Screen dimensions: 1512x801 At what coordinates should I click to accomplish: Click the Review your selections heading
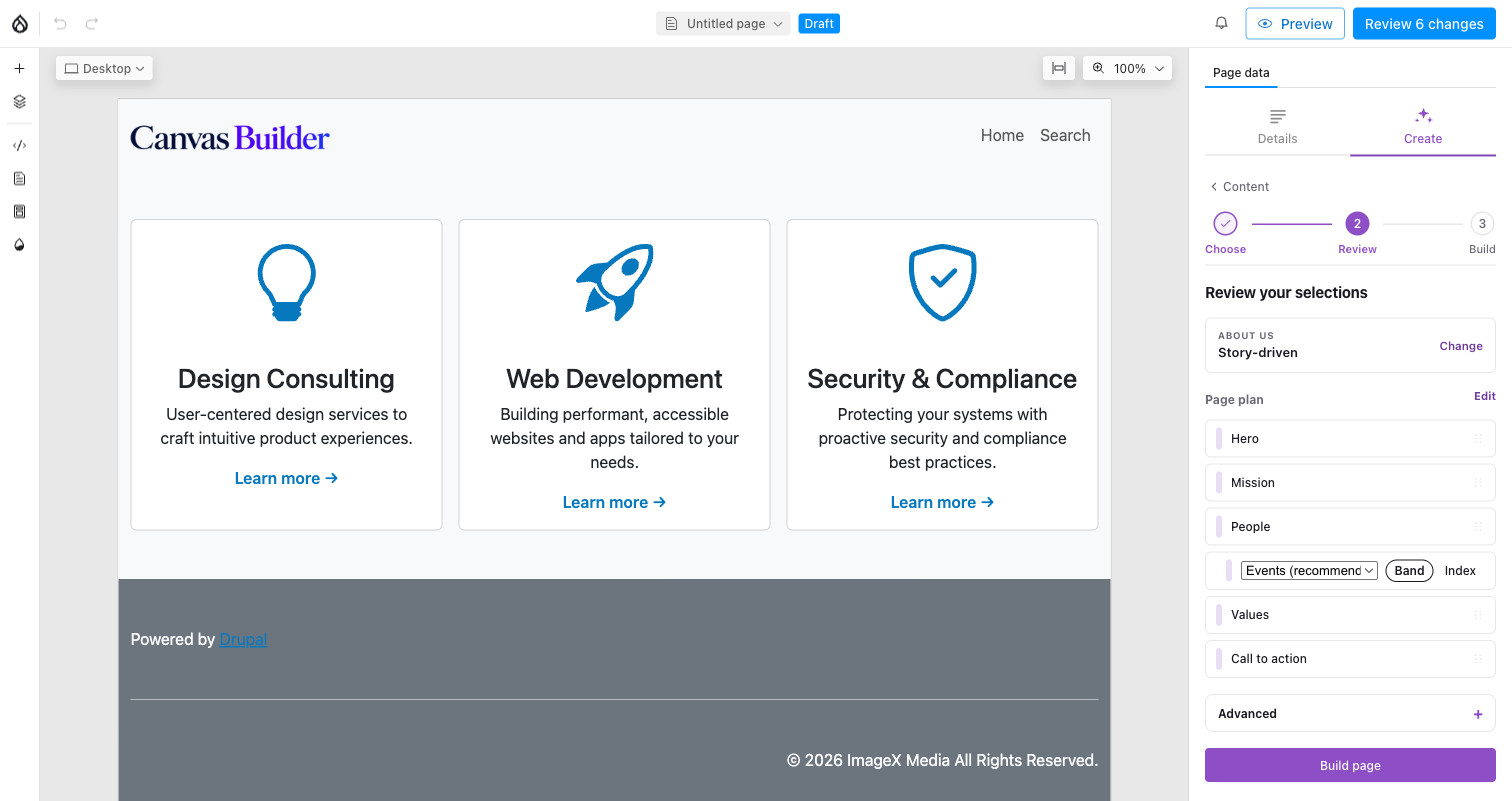pos(1286,293)
